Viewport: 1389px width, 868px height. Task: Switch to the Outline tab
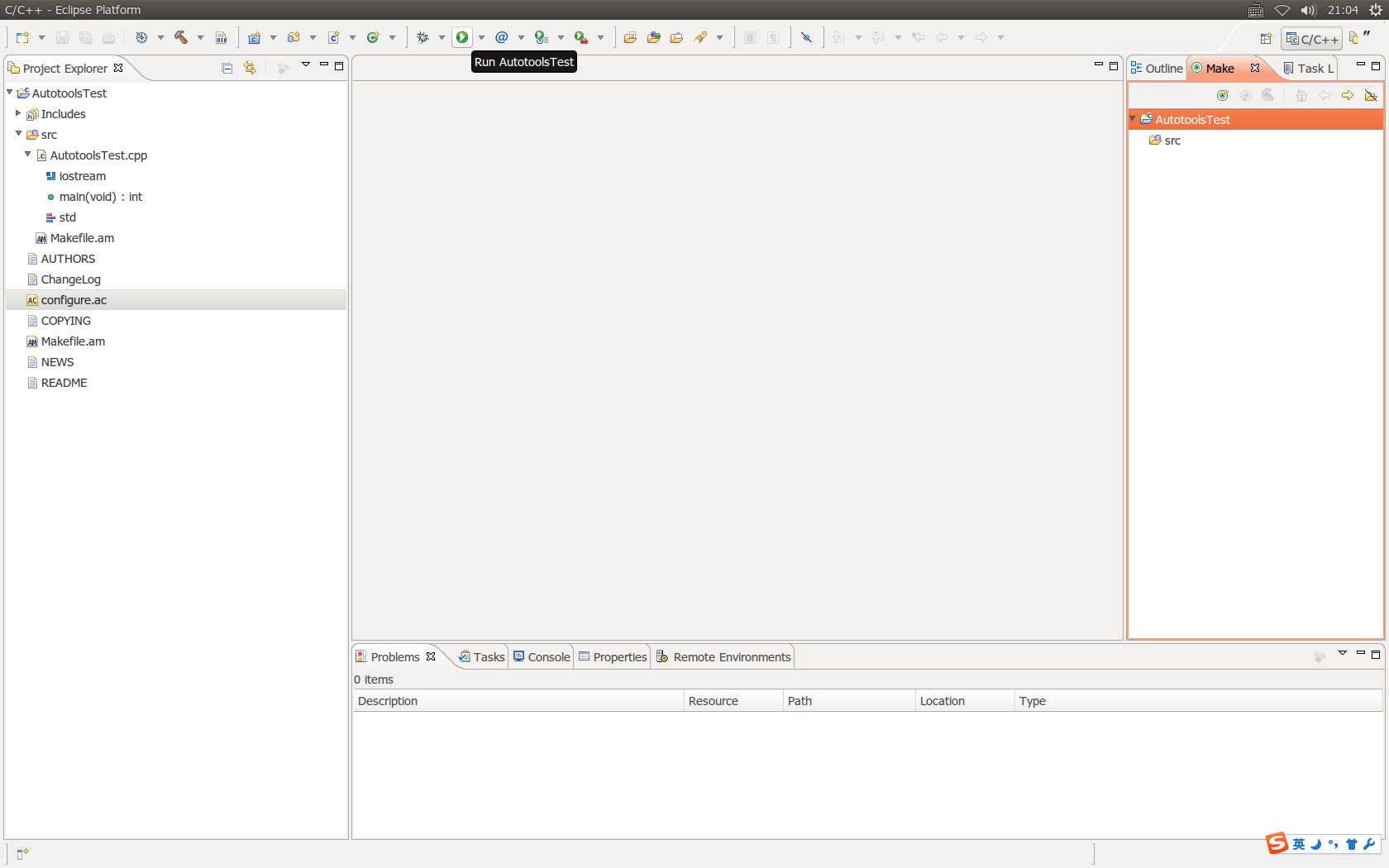click(x=1157, y=69)
